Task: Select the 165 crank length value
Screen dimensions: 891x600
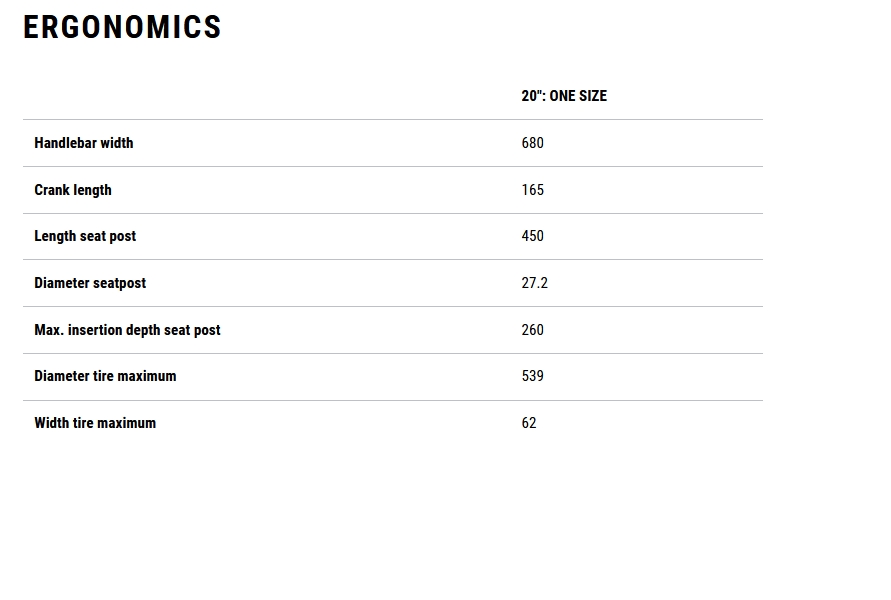Action: point(532,190)
